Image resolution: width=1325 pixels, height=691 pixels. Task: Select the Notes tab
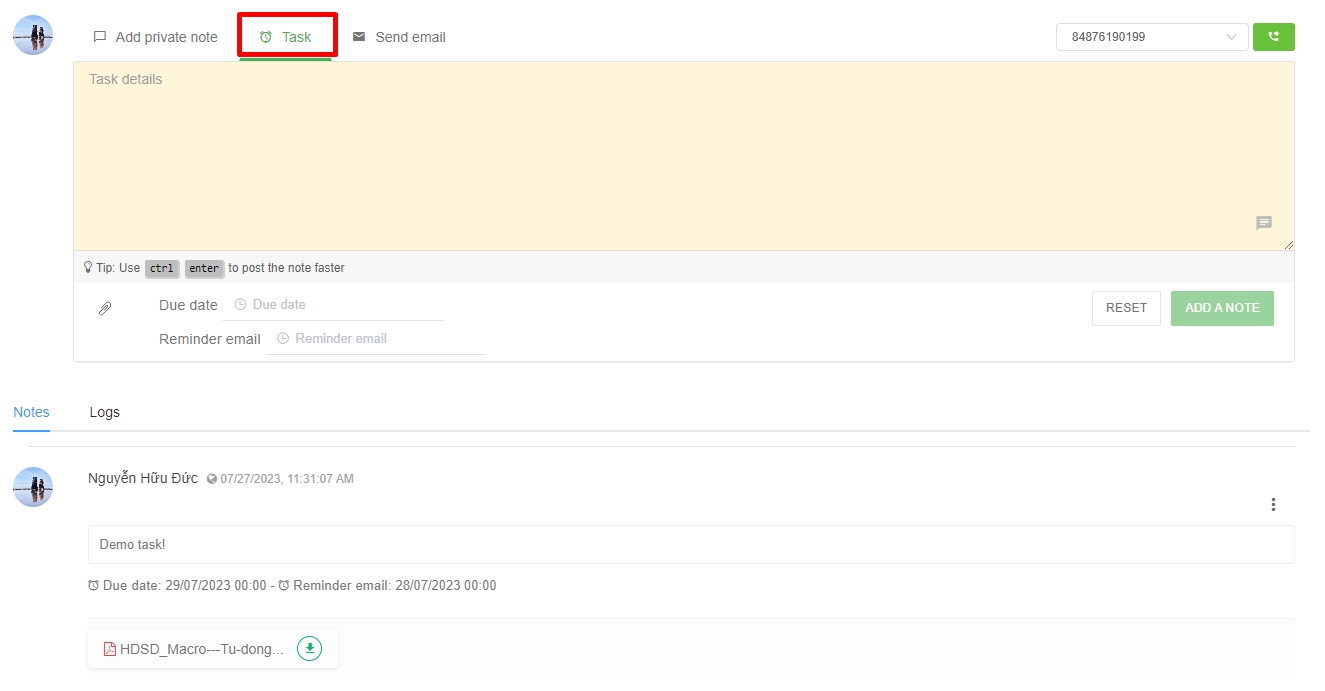pos(31,412)
